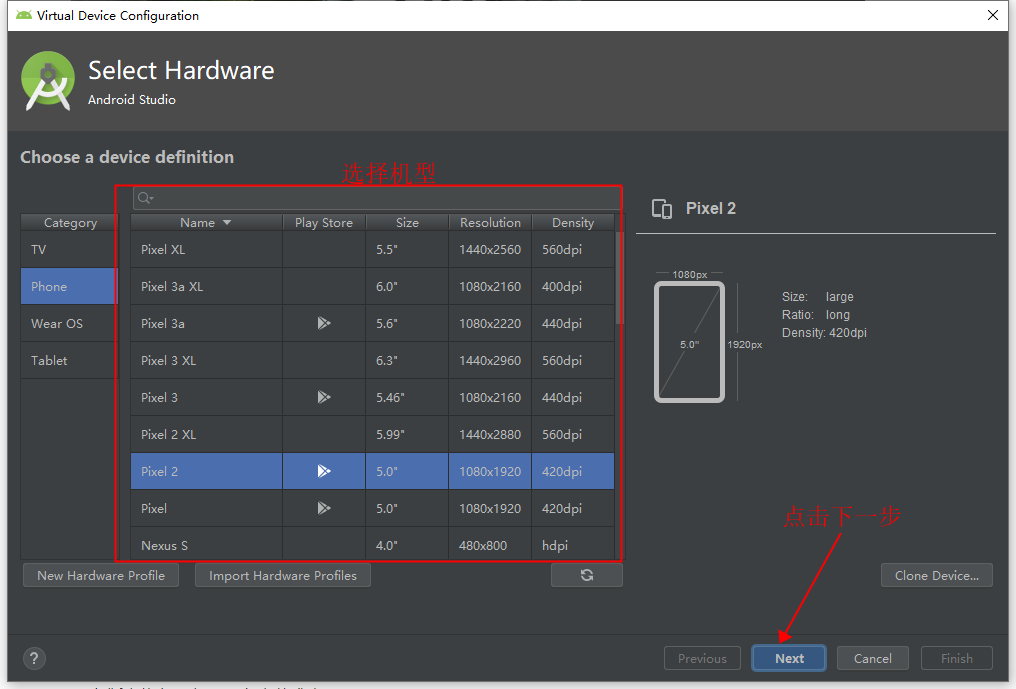
Task: Click the 1440x2960 resolution cell
Action: 490,360
